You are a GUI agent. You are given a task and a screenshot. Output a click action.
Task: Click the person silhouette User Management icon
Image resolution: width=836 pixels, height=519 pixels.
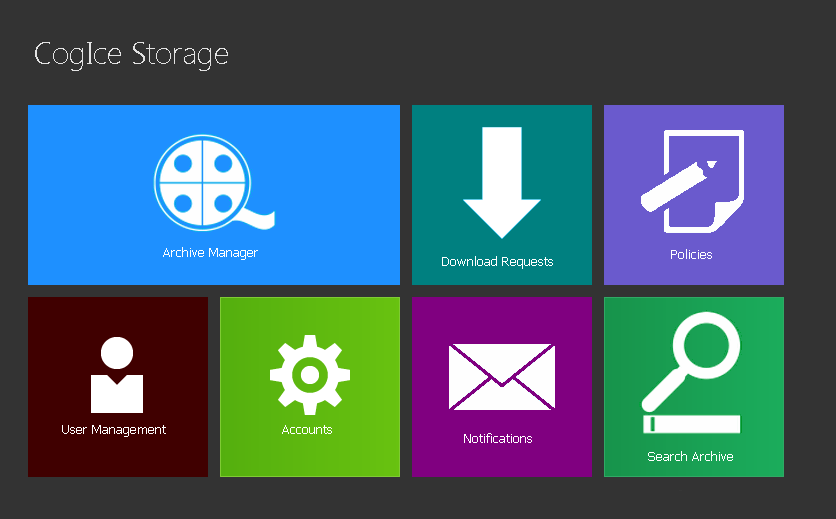(x=117, y=375)
